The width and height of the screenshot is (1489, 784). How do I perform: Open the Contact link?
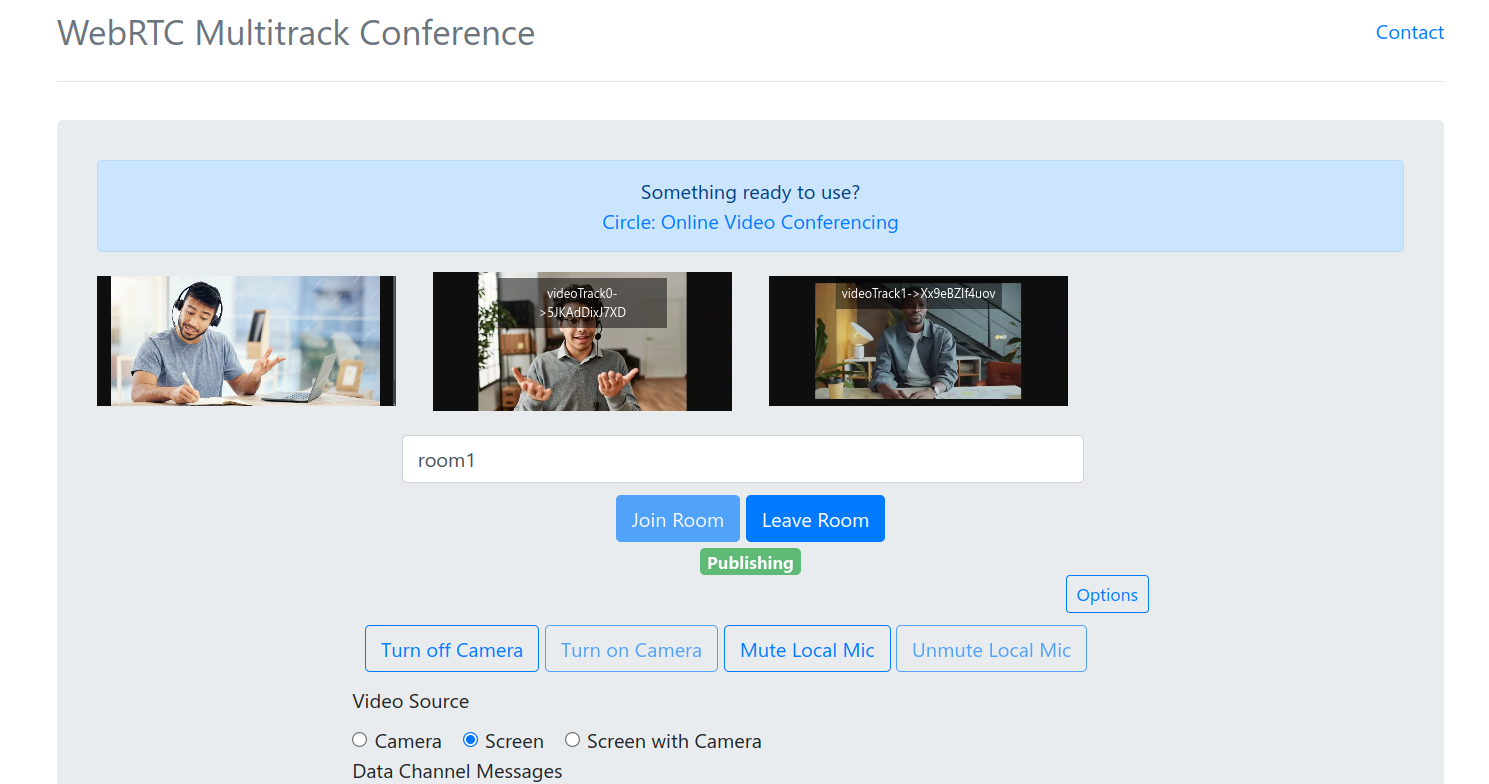click(1409, 32)
